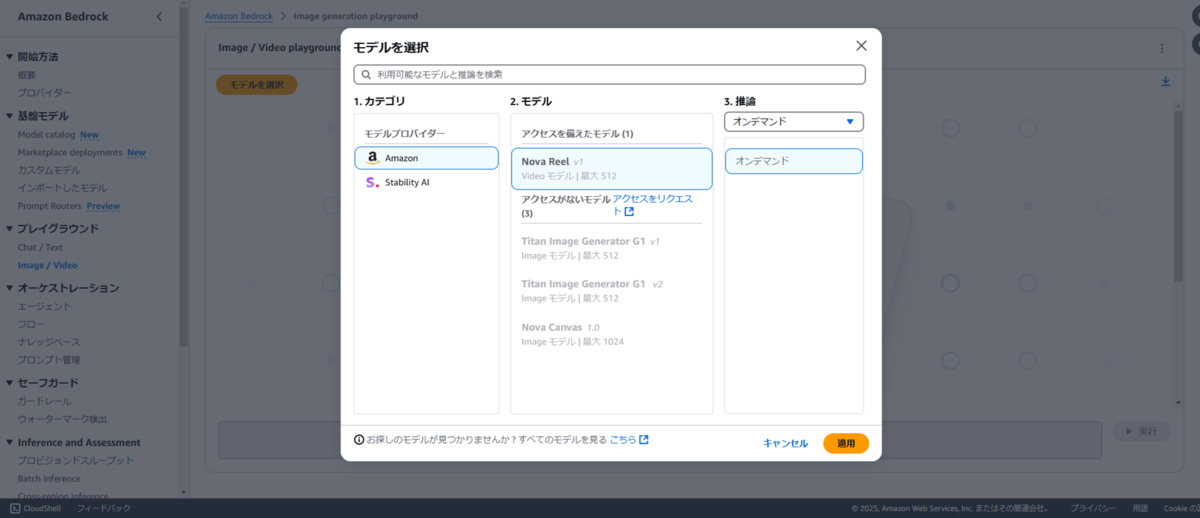The height and width of the screenshot is (518, 1200).
Task: Open カスタムモデル in sidebar
Action: pos(49,170)
